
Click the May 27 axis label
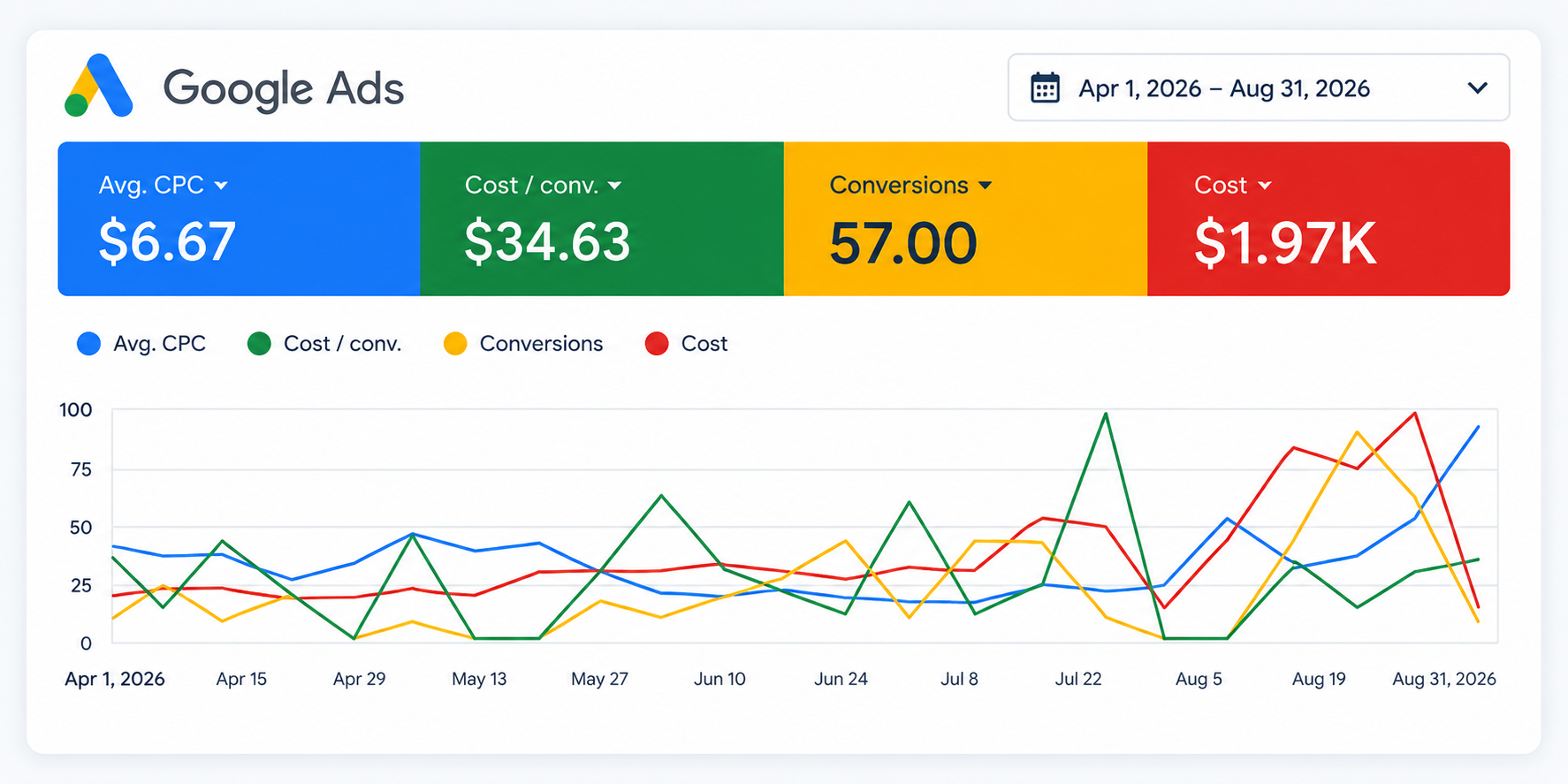[599, 679]
